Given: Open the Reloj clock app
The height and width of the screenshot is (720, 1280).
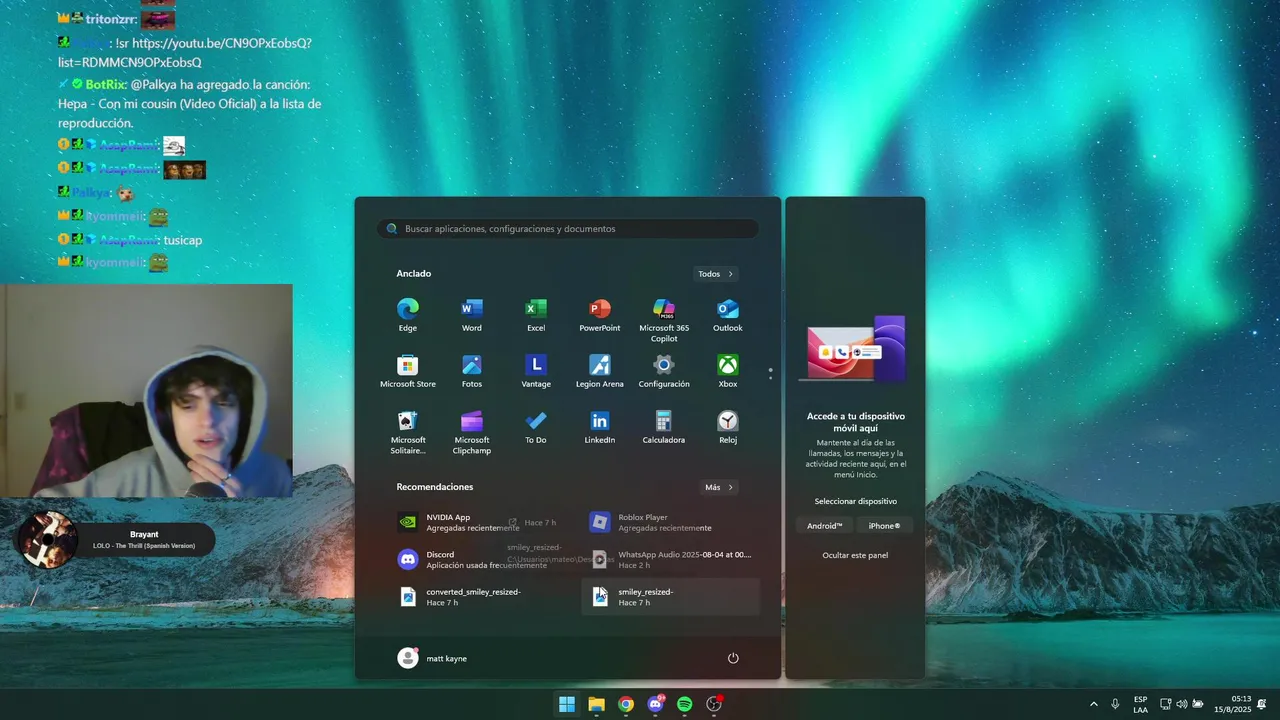Looking at the screenshot, I should pos(728,426).
